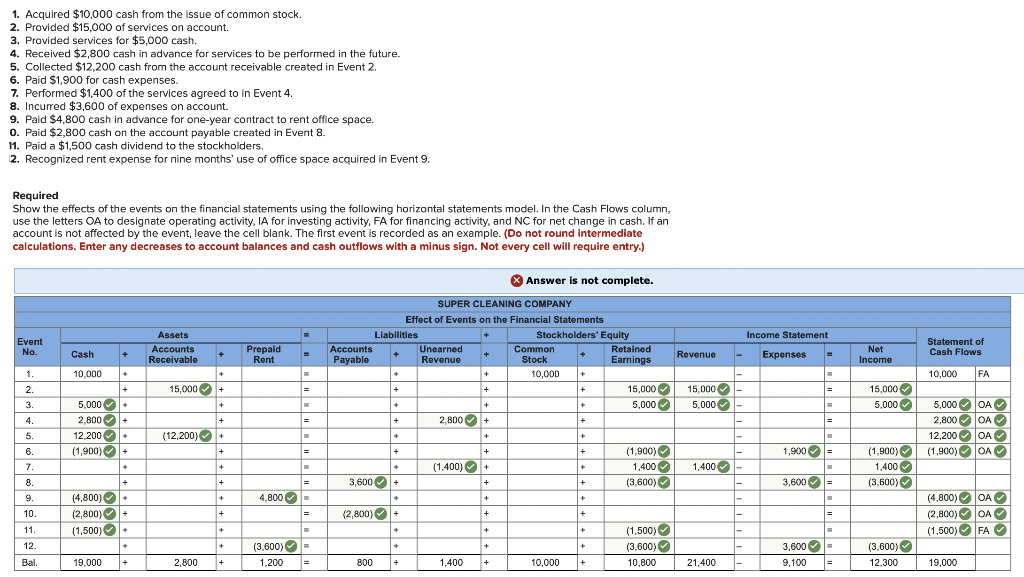
Task: Click the 'SUPER CLEANING COMPANY' table title
Action: pyautogui.click(x=504, y=304)
